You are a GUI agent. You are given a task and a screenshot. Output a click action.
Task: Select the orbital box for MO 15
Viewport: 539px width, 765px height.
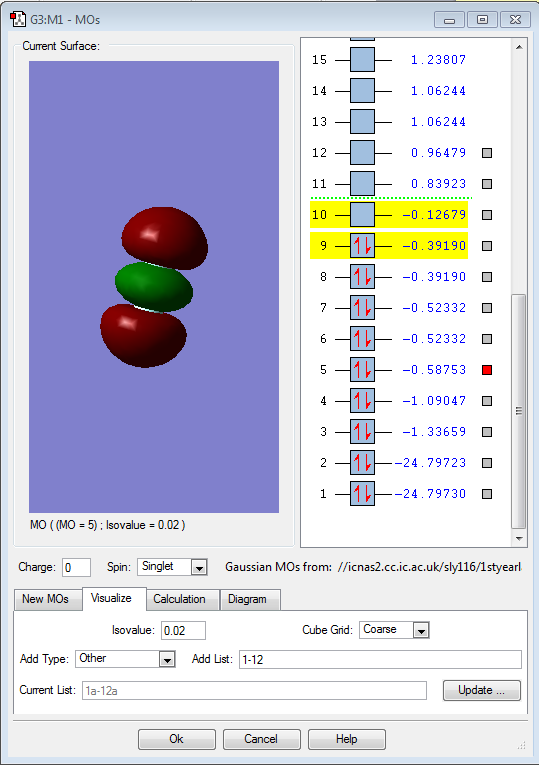[362, 60]
